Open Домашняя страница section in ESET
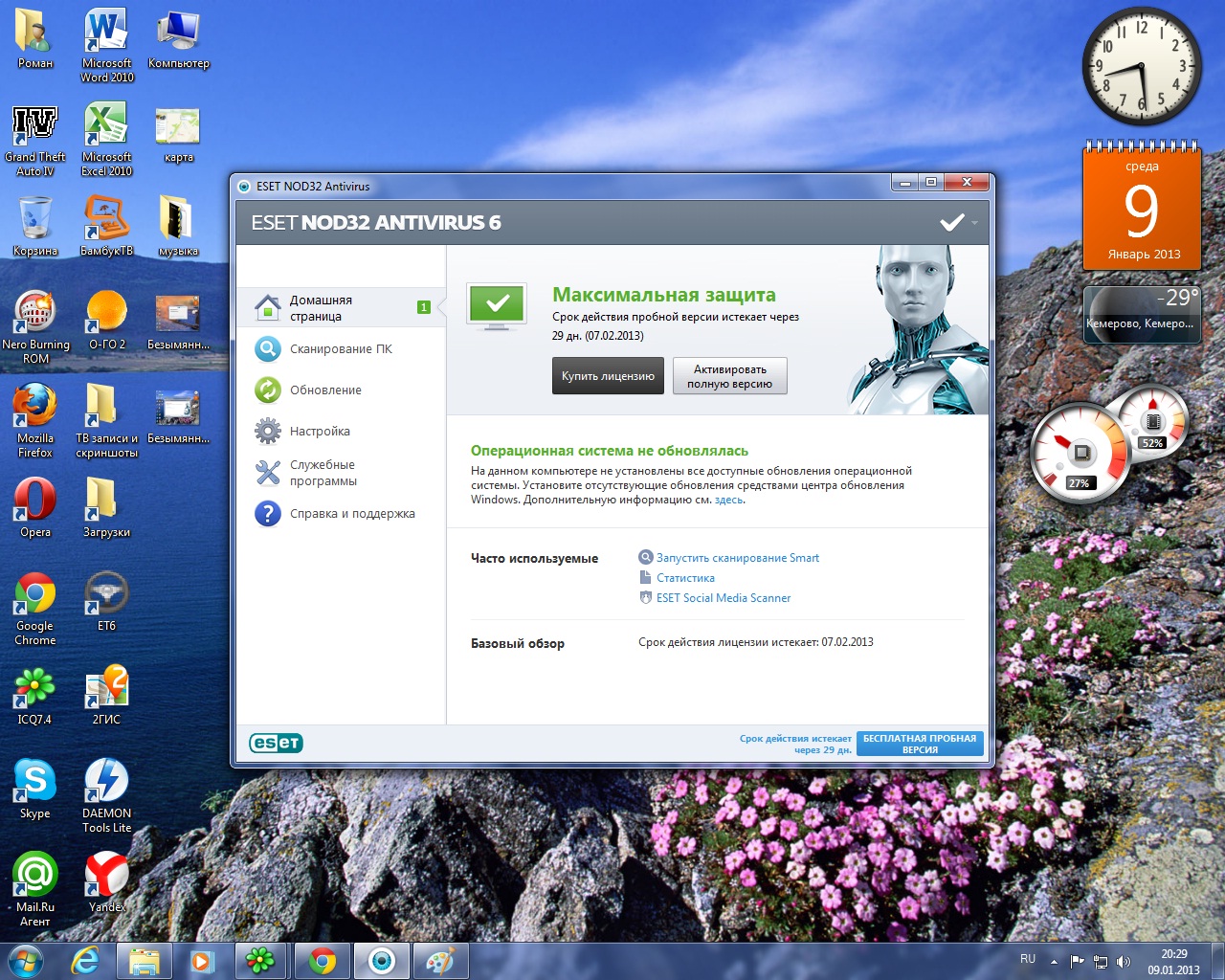1225x980 pixels. (341, 307)
